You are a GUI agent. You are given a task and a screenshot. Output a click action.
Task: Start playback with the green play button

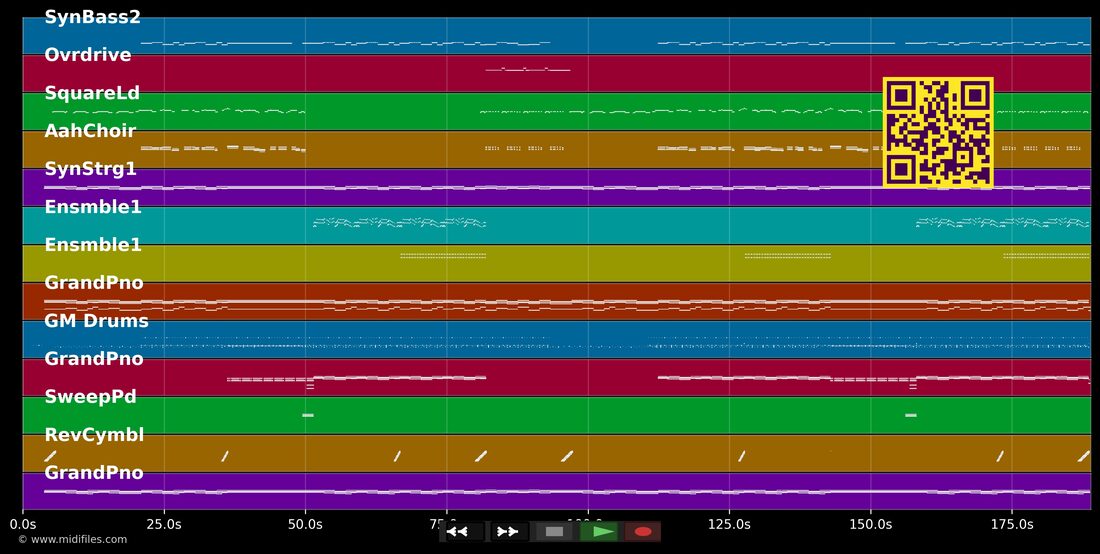click(x=598, y=532)
